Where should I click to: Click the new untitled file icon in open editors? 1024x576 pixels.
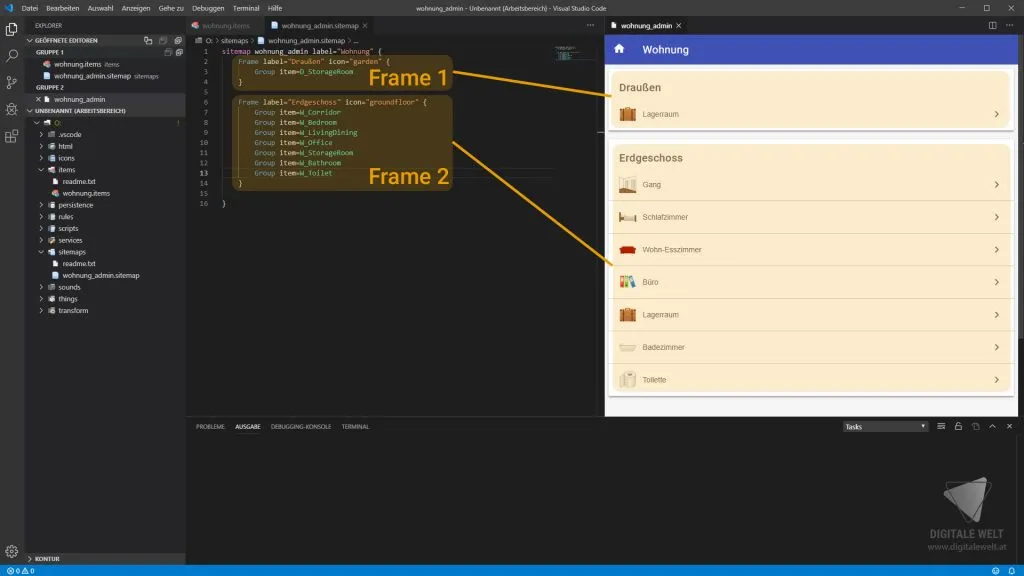[148, 40]
